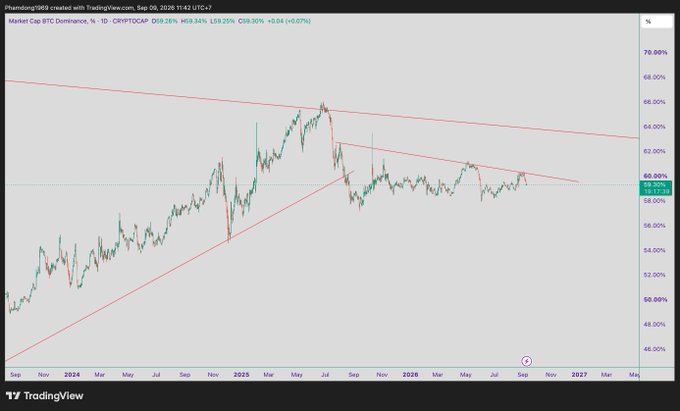Click the 52.00% price axis label

pyautogui.click(x=655, y=275)
